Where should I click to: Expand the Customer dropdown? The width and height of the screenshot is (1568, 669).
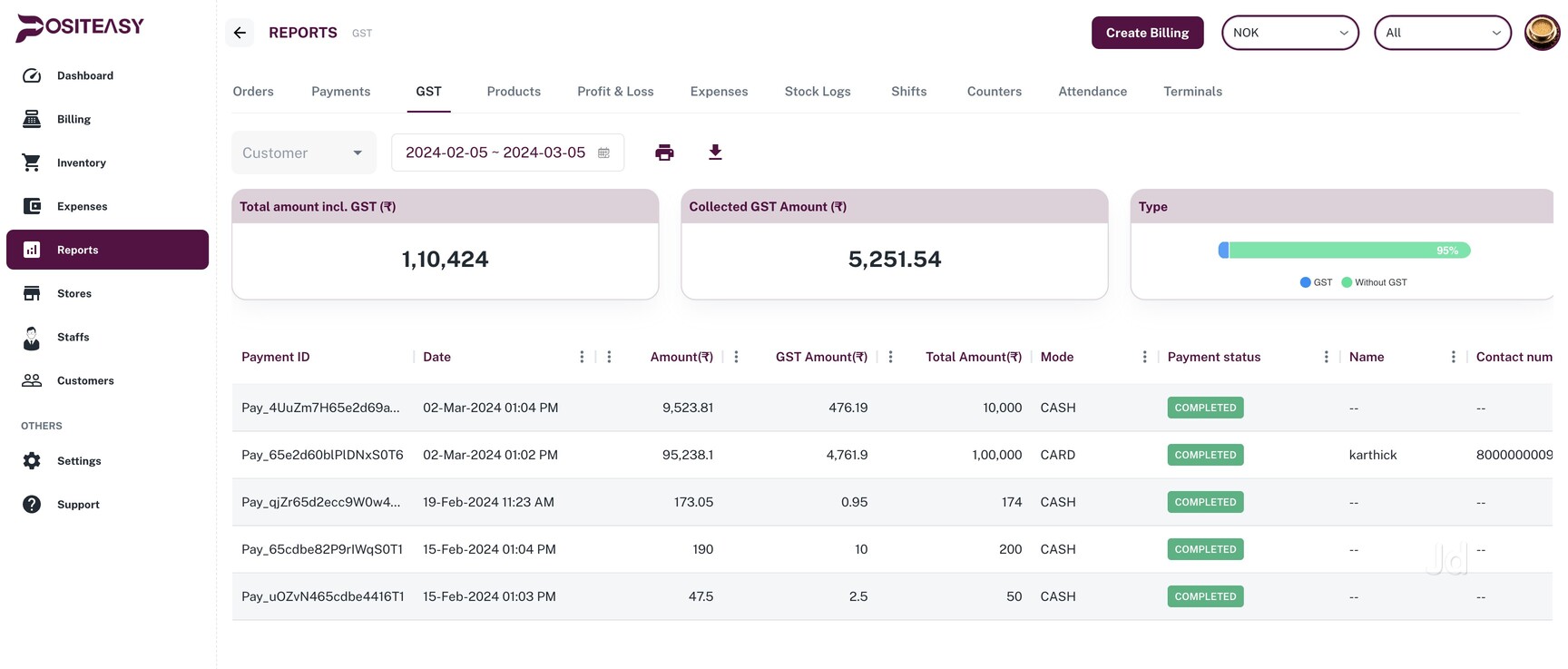pos(303,152)
